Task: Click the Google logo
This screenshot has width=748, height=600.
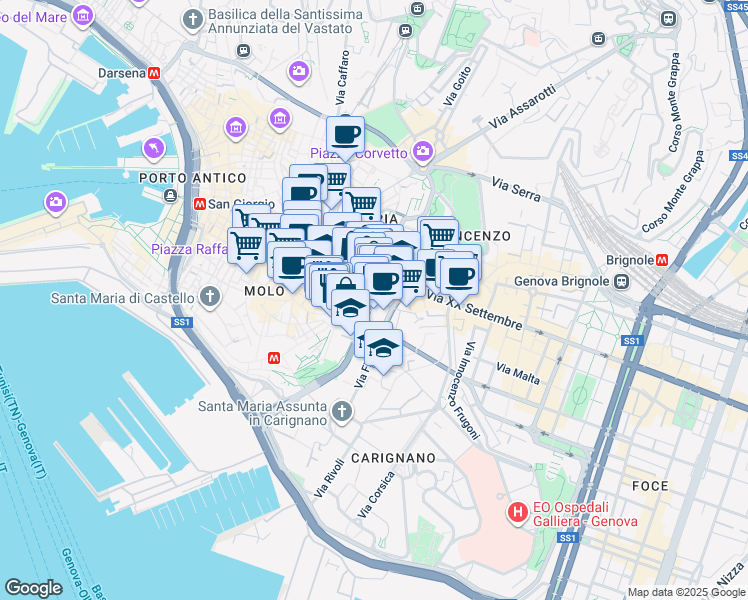Action: (33, 588)
